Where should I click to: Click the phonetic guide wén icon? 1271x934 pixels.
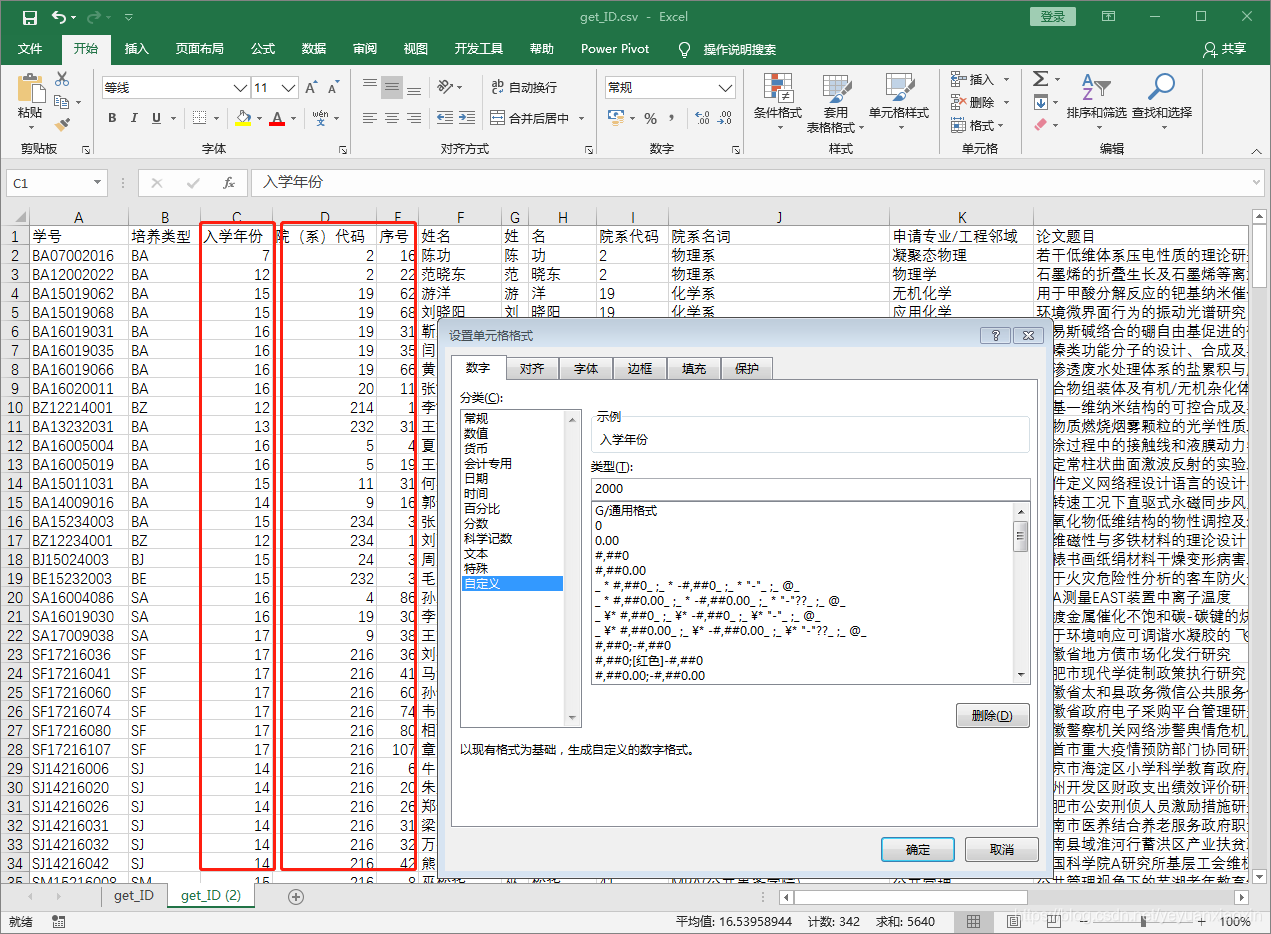click(x=319, y=118)
